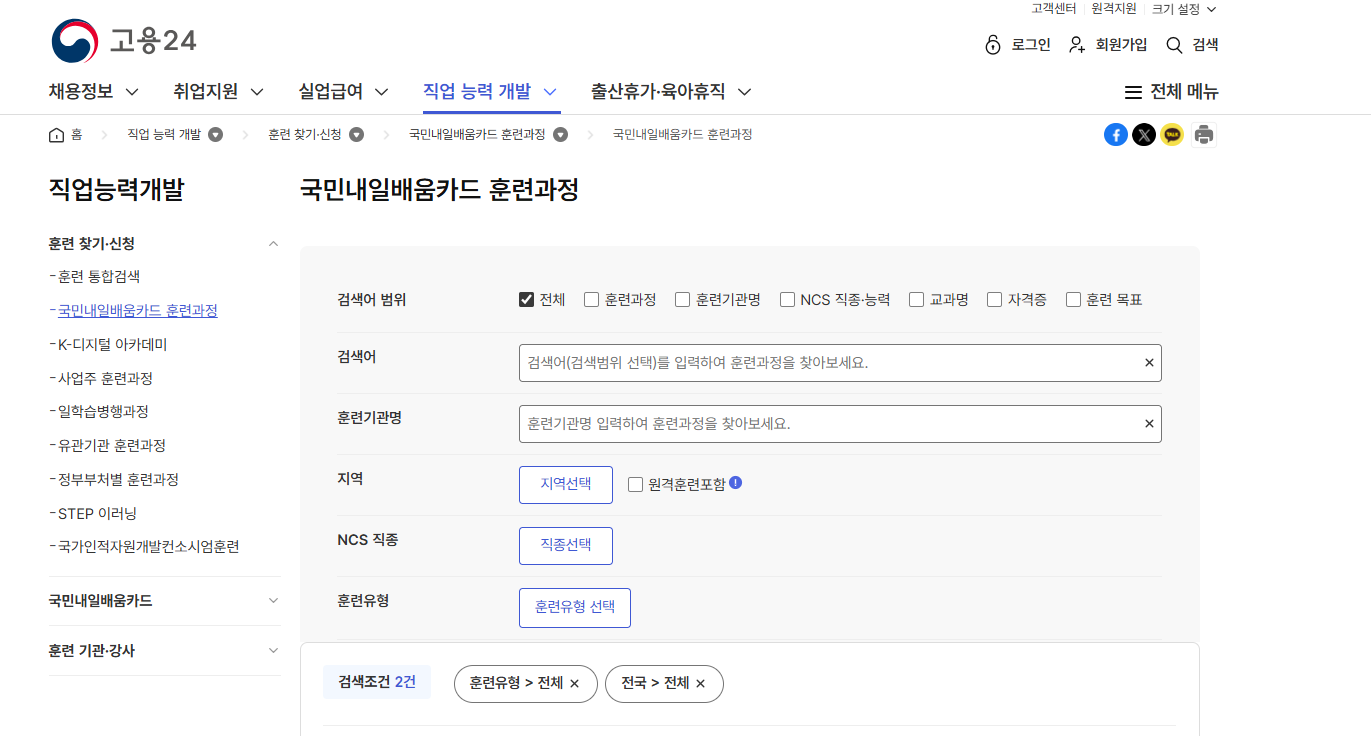Expand the 취업지원 menu
This screenshot has width=1371, height=736.
click(x=218, y=92)
